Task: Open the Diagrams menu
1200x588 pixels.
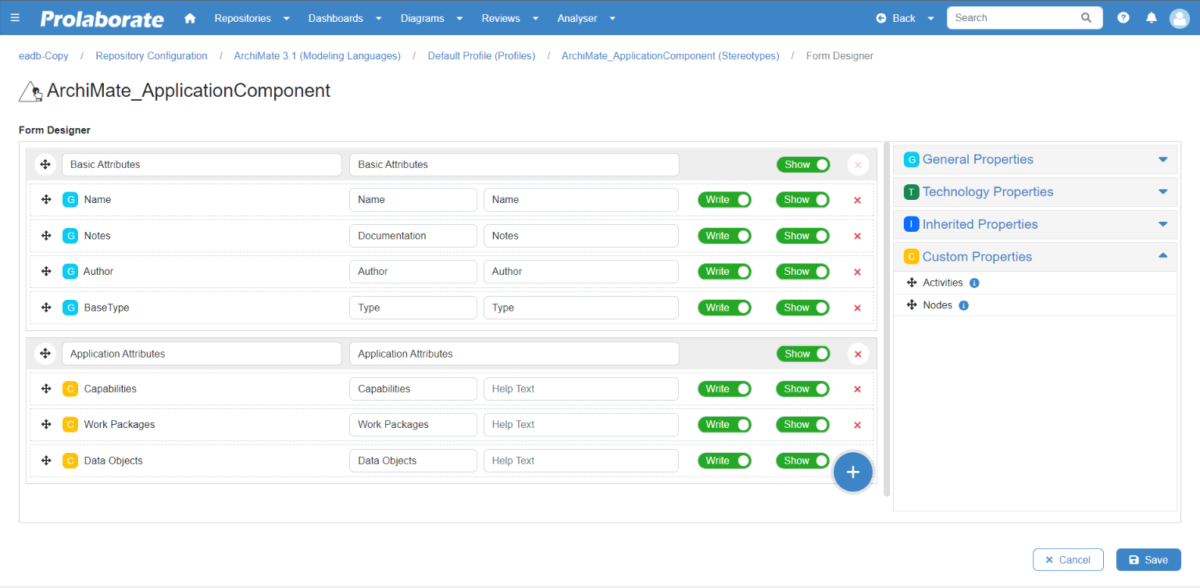Action: tap(424, 17)
